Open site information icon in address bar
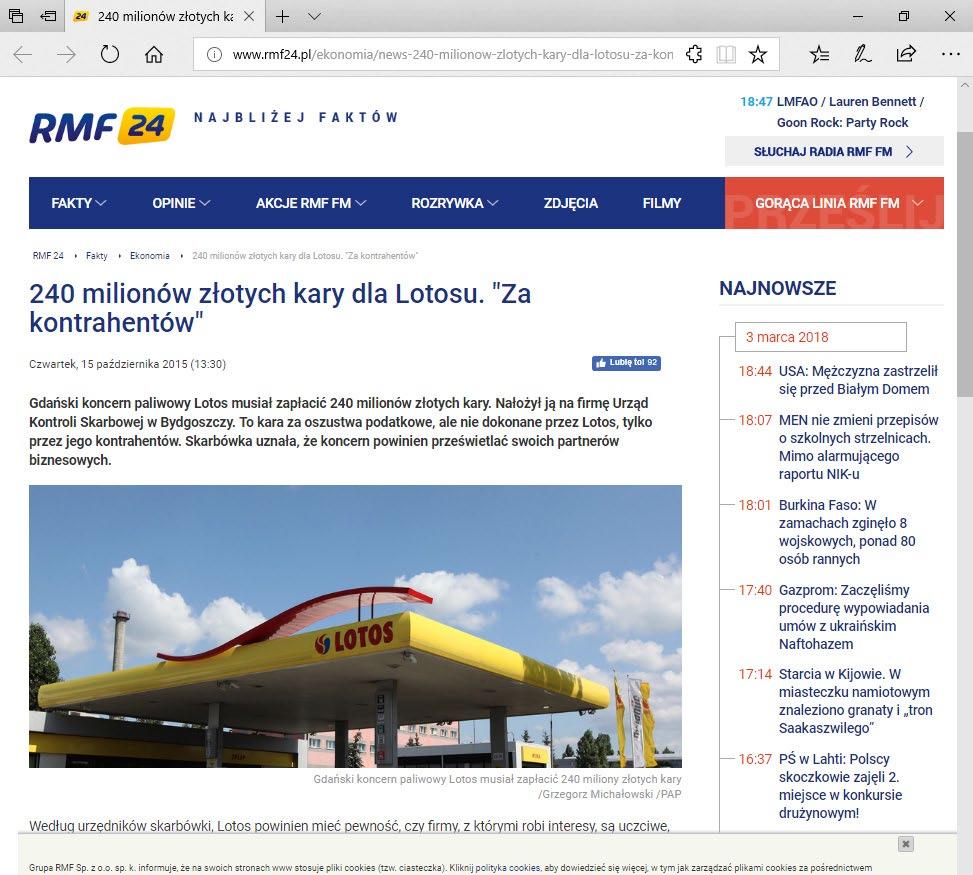The width and height of the screenshot is (973, 875). [x=214, y=55]
